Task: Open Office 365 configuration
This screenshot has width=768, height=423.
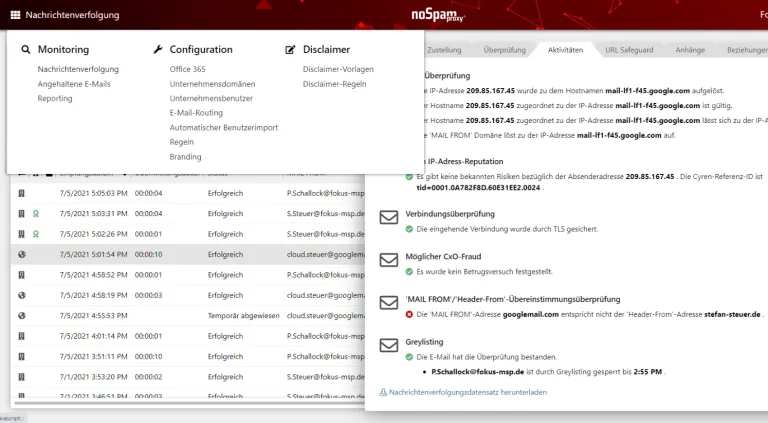Action: (188, 70)
